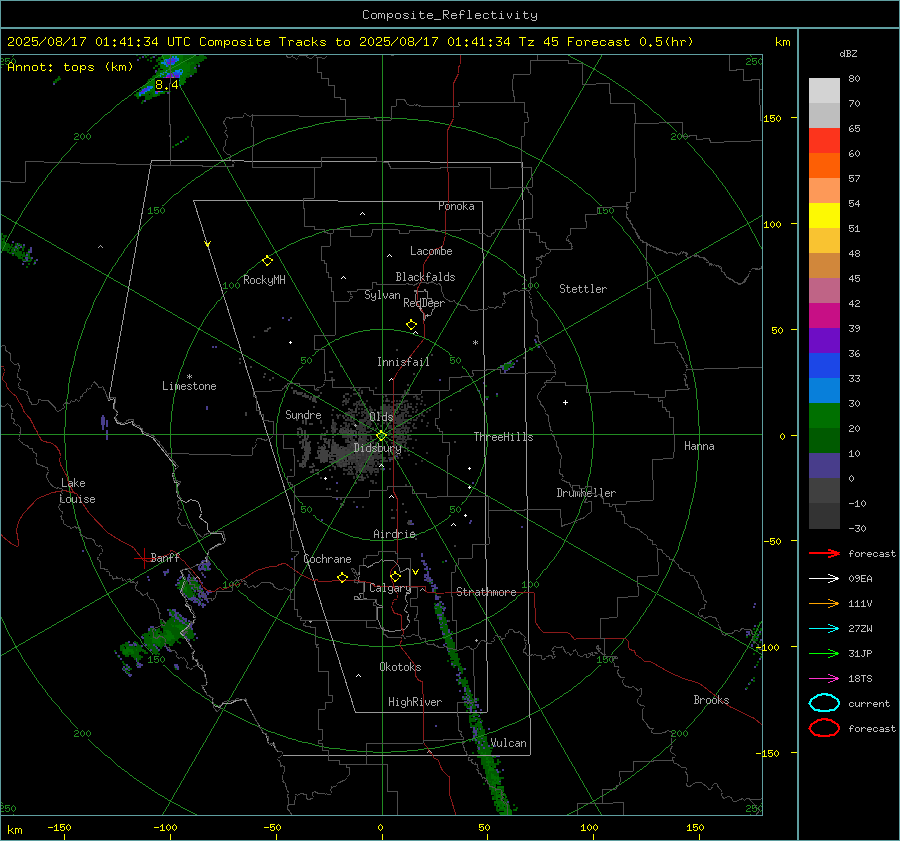
Task: Click the yellow diamond marker below Cochrane
Action: [x=342, y=577]
